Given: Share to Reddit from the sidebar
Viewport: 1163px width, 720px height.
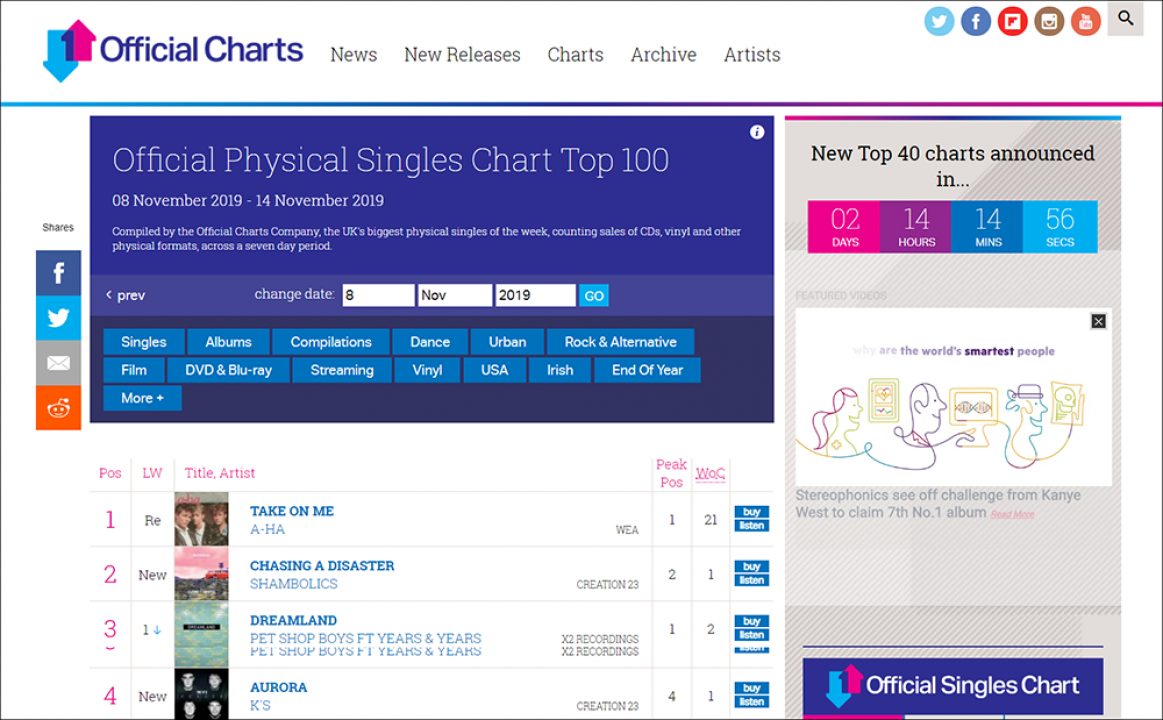Looking at the screenshot, I should click(59, 408).
